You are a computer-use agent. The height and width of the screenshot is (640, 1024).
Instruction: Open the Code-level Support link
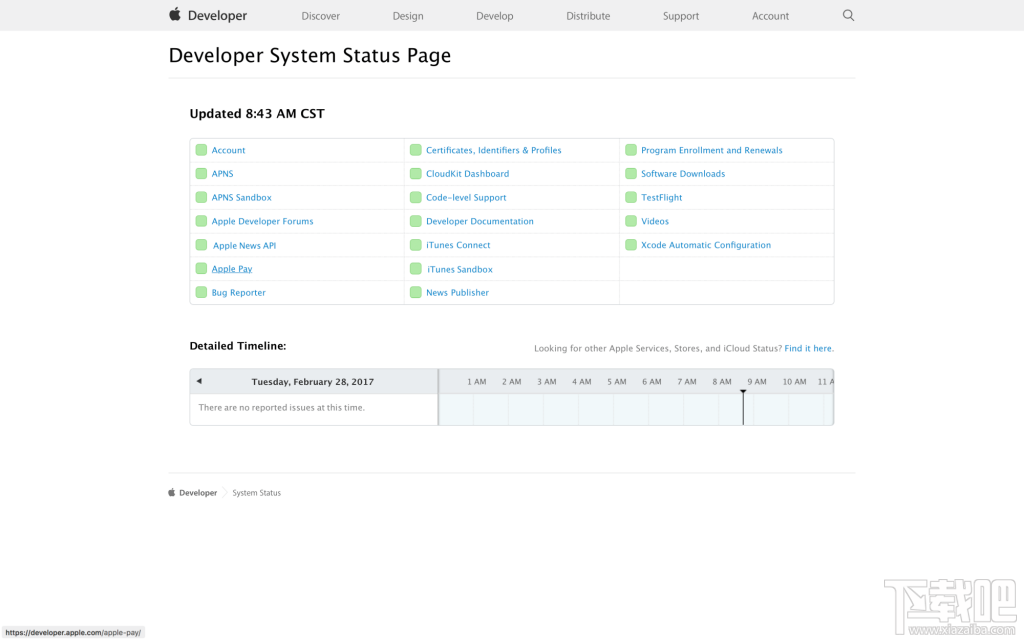tap(466, 197)
